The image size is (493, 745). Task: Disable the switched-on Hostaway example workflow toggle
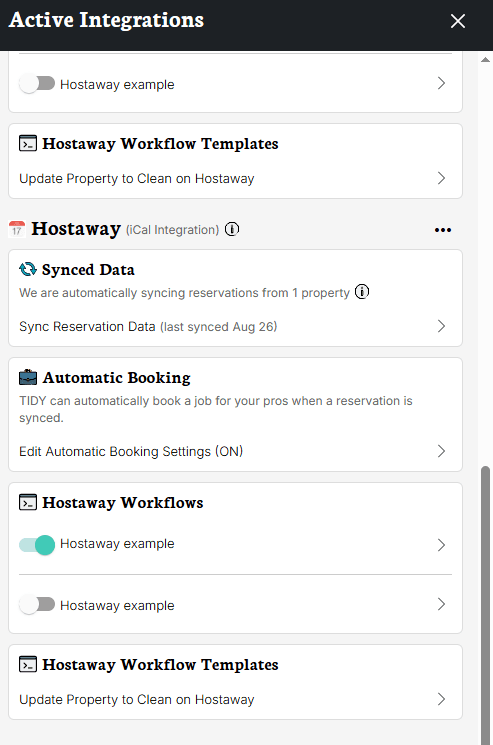click(37, 544)
